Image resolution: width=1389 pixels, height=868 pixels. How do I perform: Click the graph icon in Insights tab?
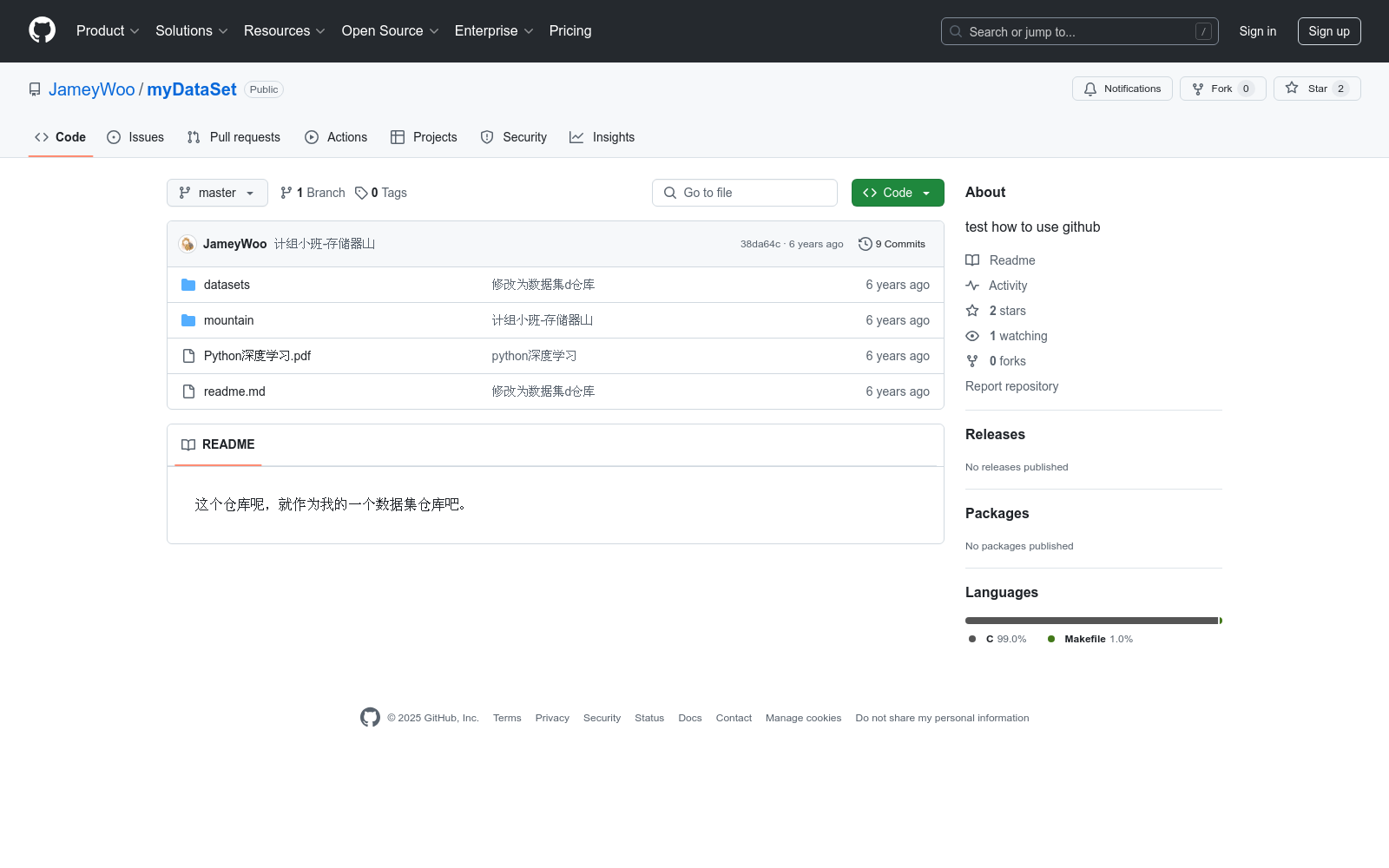coord(576,137)
